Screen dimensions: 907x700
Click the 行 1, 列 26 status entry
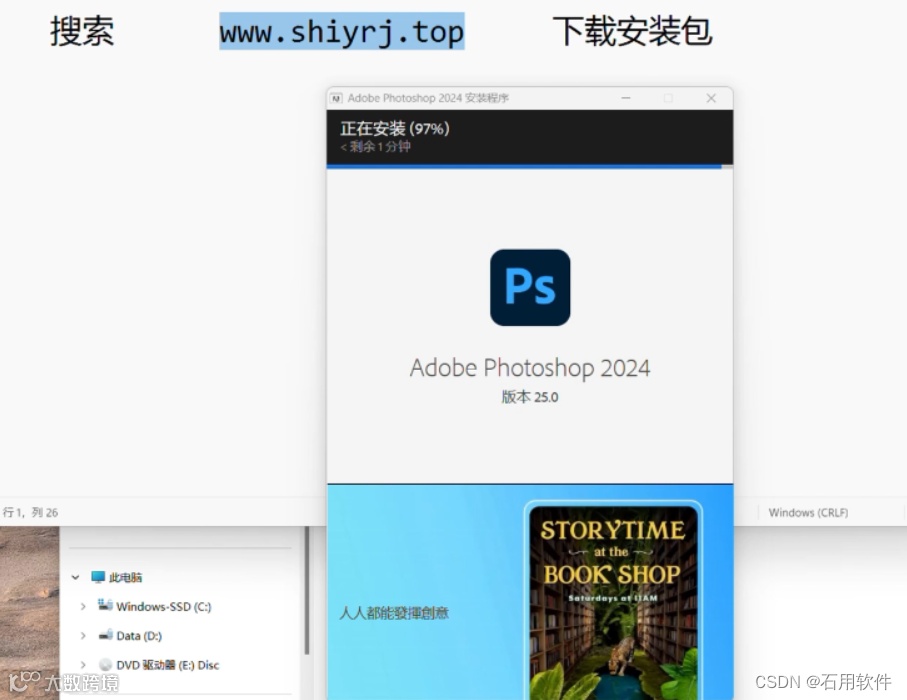tap(31, 513)
